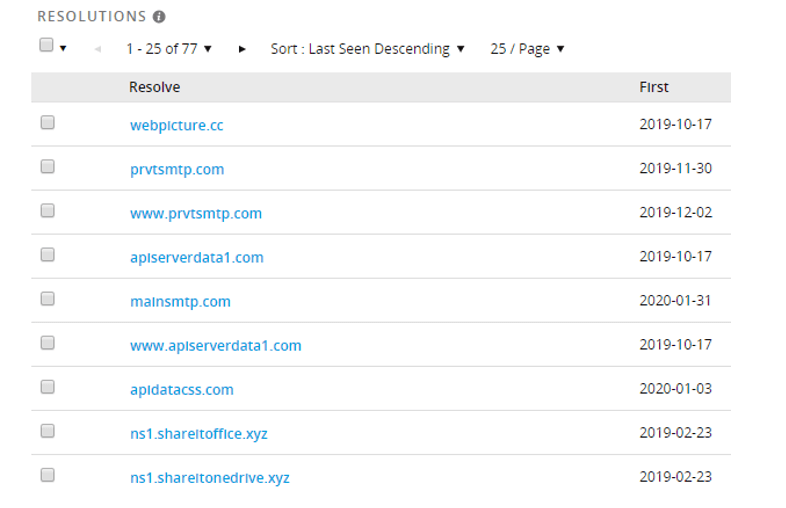This screenshot has width=786, height=508.
Task: Click the ns1.shareitonedrive.xyz link
Action: (x=209, y=477)
